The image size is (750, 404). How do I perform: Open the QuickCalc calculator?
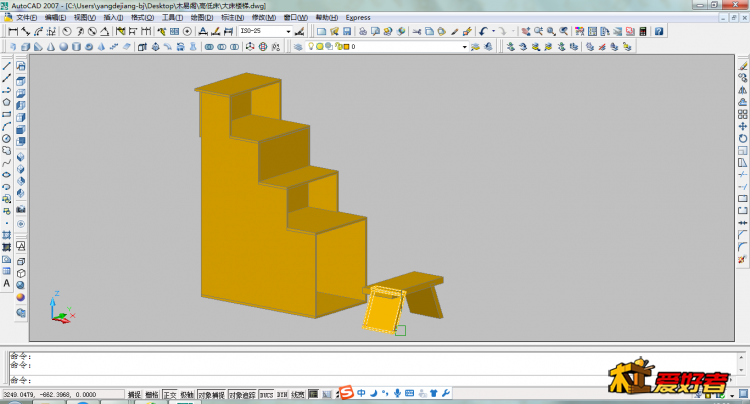point(643,32)
